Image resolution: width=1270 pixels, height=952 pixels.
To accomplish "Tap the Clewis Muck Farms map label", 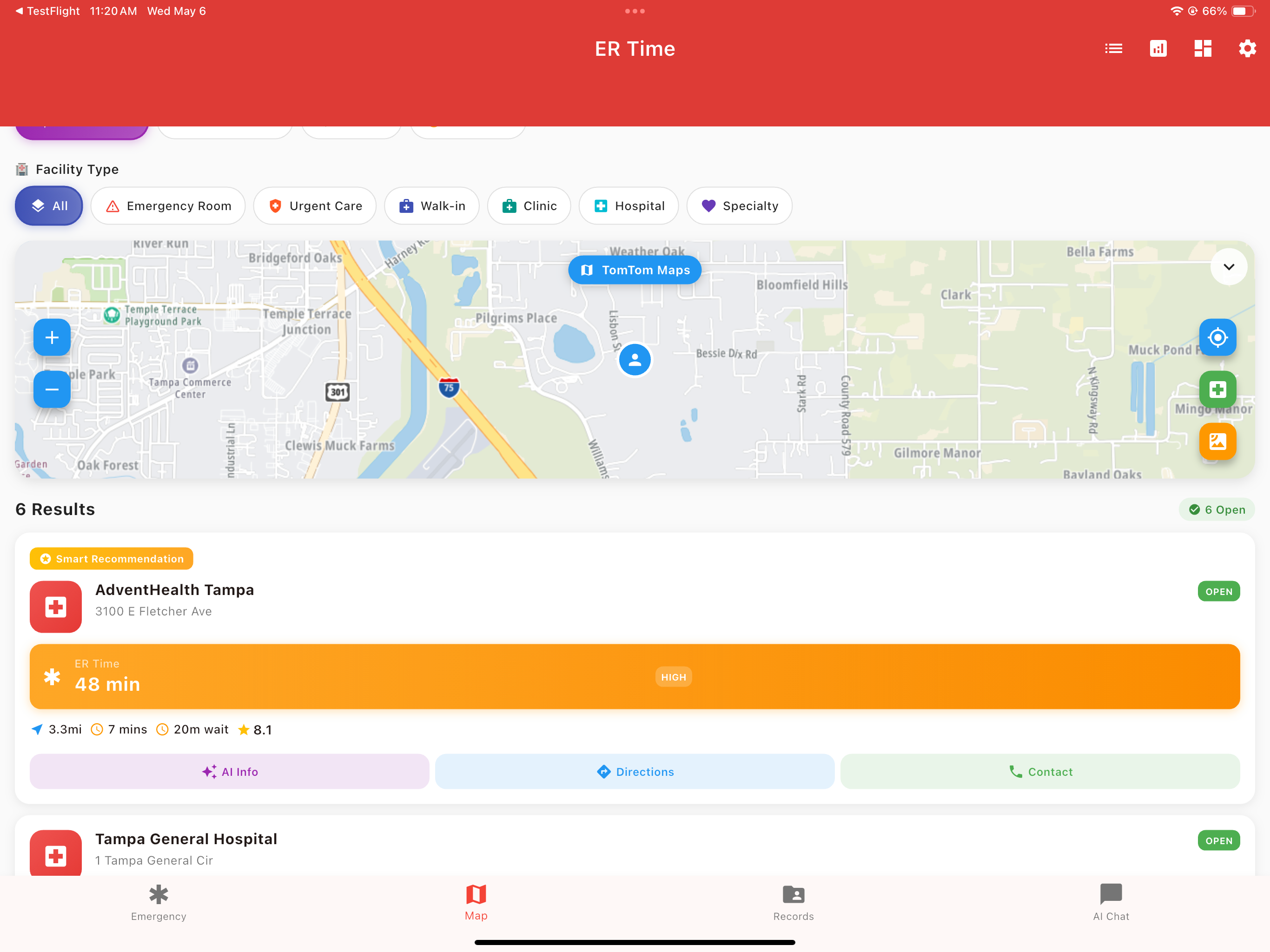I will (340, 446).
